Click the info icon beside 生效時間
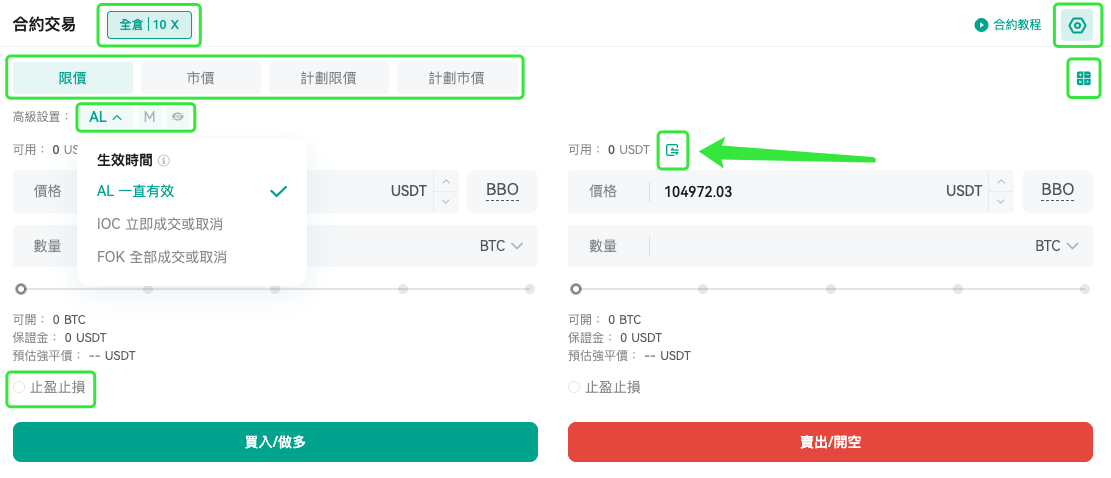The width and height of the screenshot is (1111, 478). (x=164, y=161)
